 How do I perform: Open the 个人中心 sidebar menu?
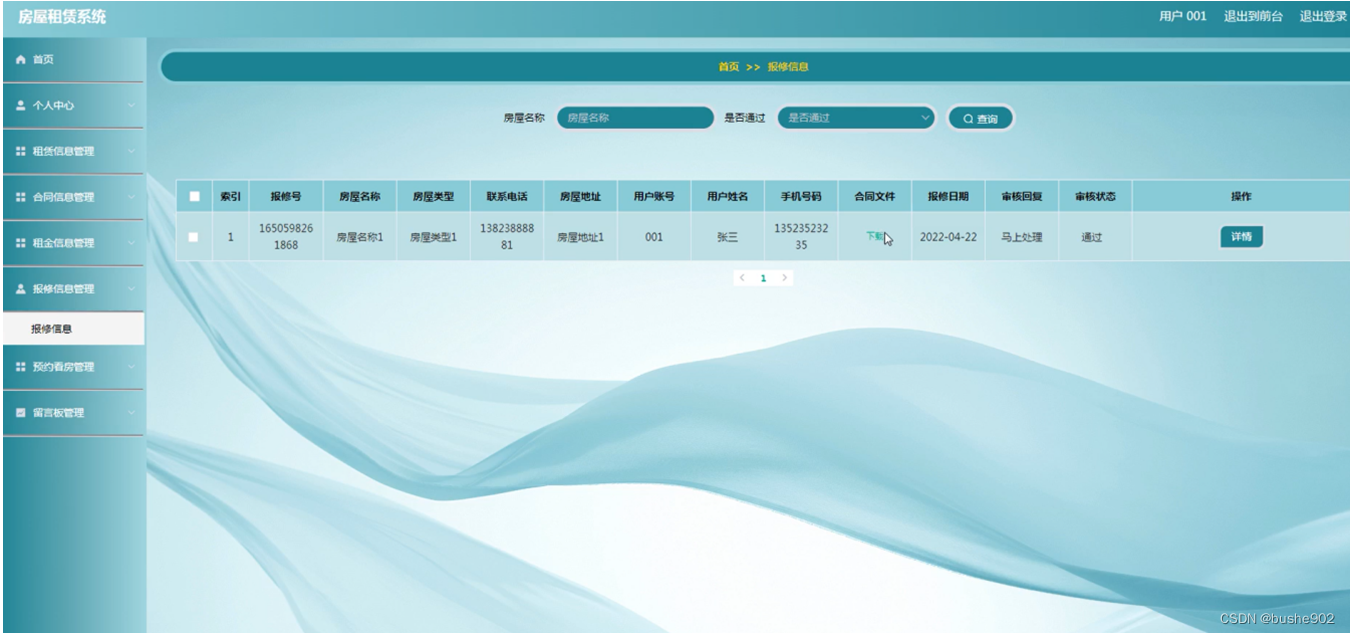(x=73, y=105)
